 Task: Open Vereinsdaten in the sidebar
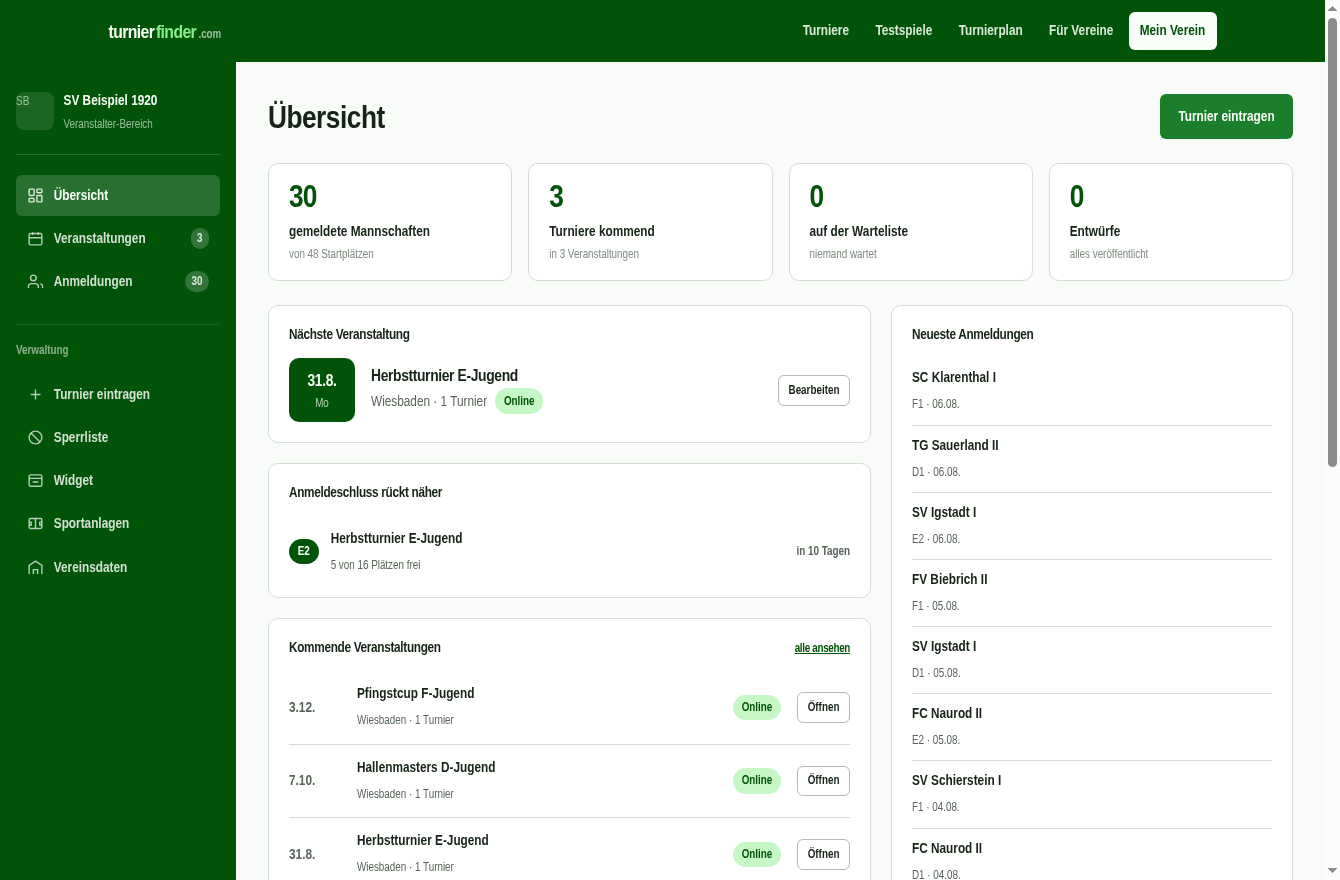click(x=118, y=567)
